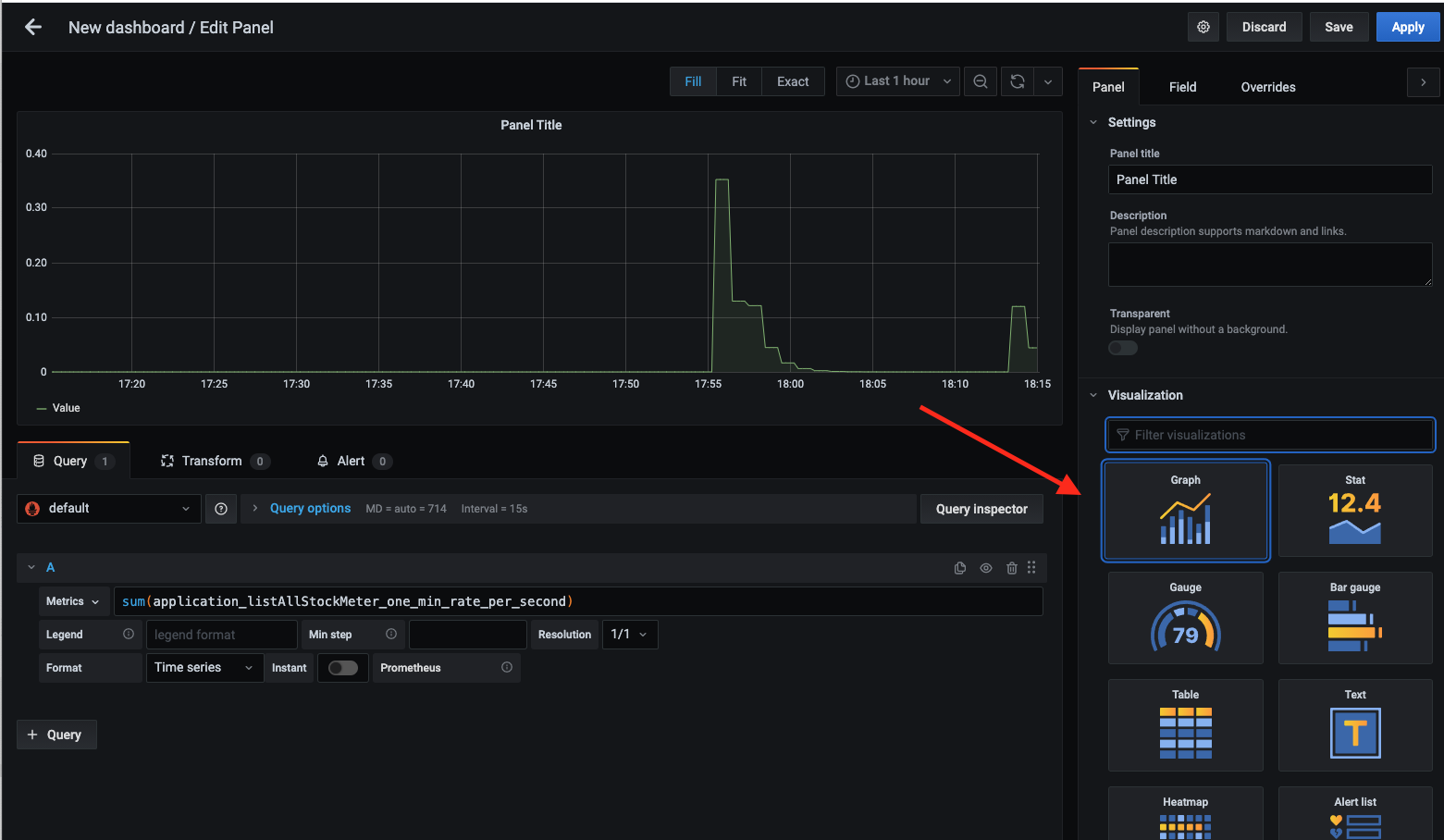
Task: Click the Save button
Action: 1339,27
